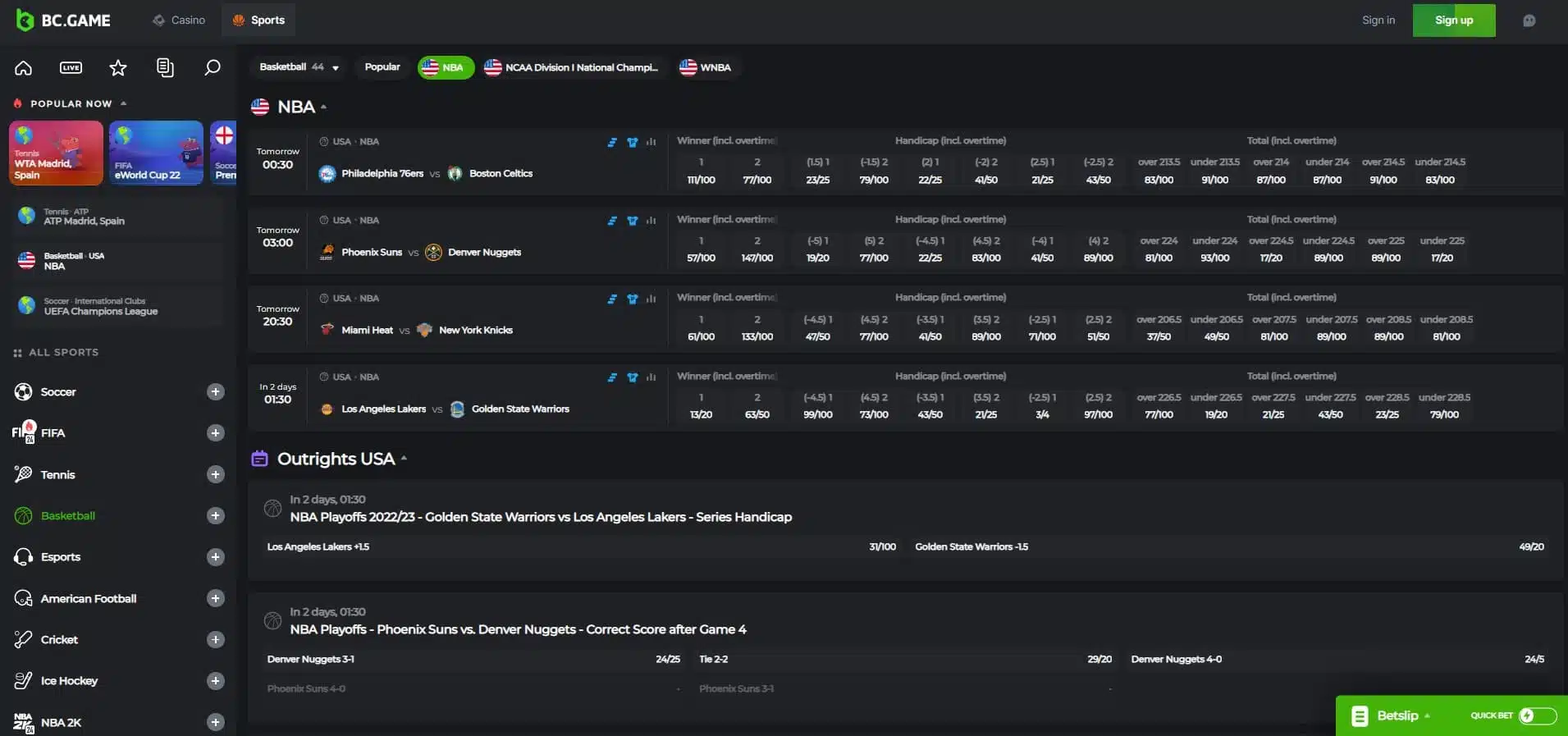This screenshot has height=736, width=1568.
Task: Click jersey icon for 76ers vs Celtics
Action: pyautogui.click(x=632, y=142)
